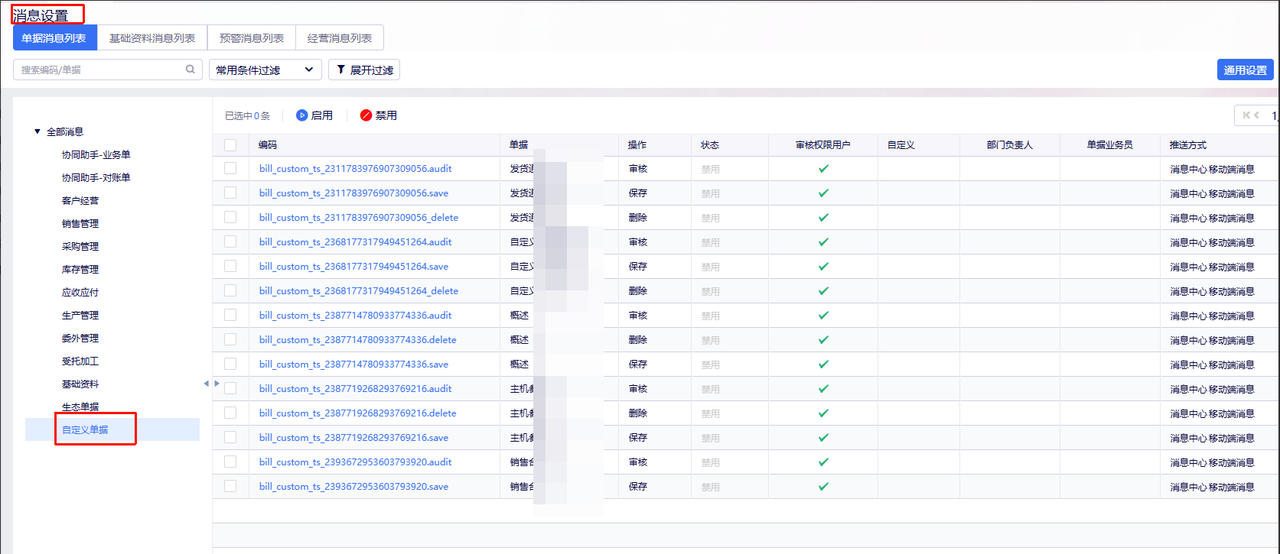
Task: Click the 自定义 column header
Action: click(x=901, y=145)
